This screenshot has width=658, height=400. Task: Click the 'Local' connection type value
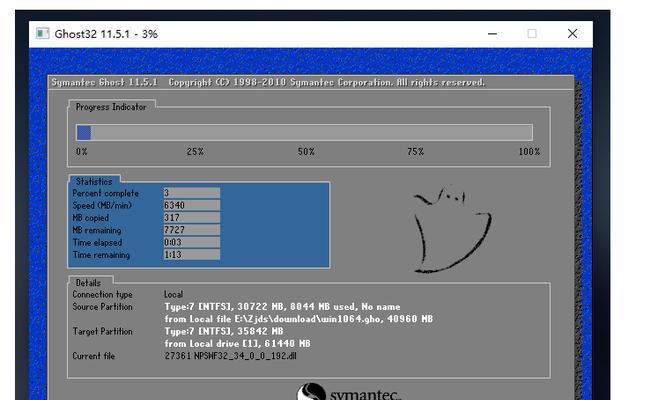pos(173,295)
